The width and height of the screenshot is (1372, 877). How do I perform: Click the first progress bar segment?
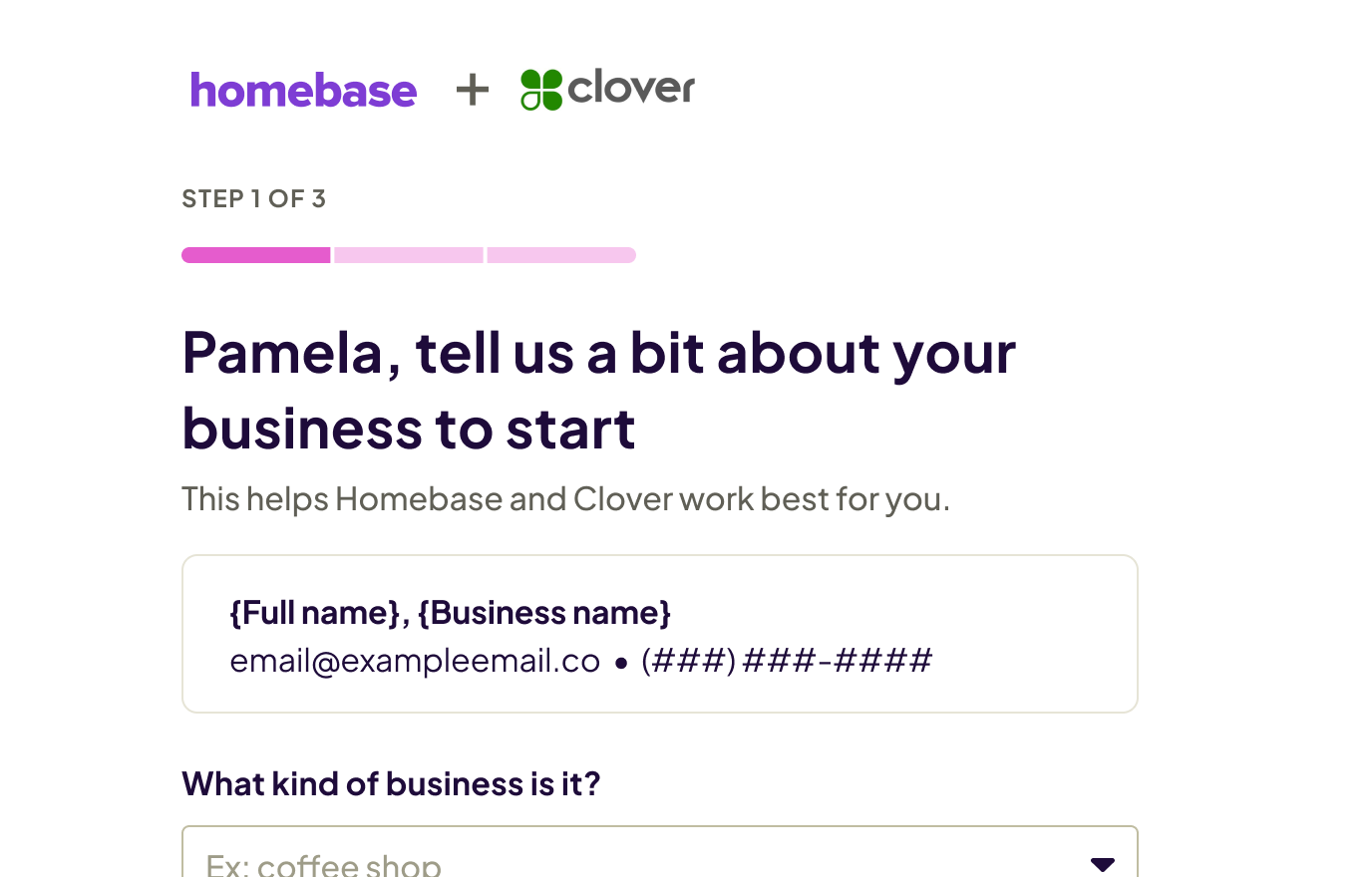click(256, 255)
